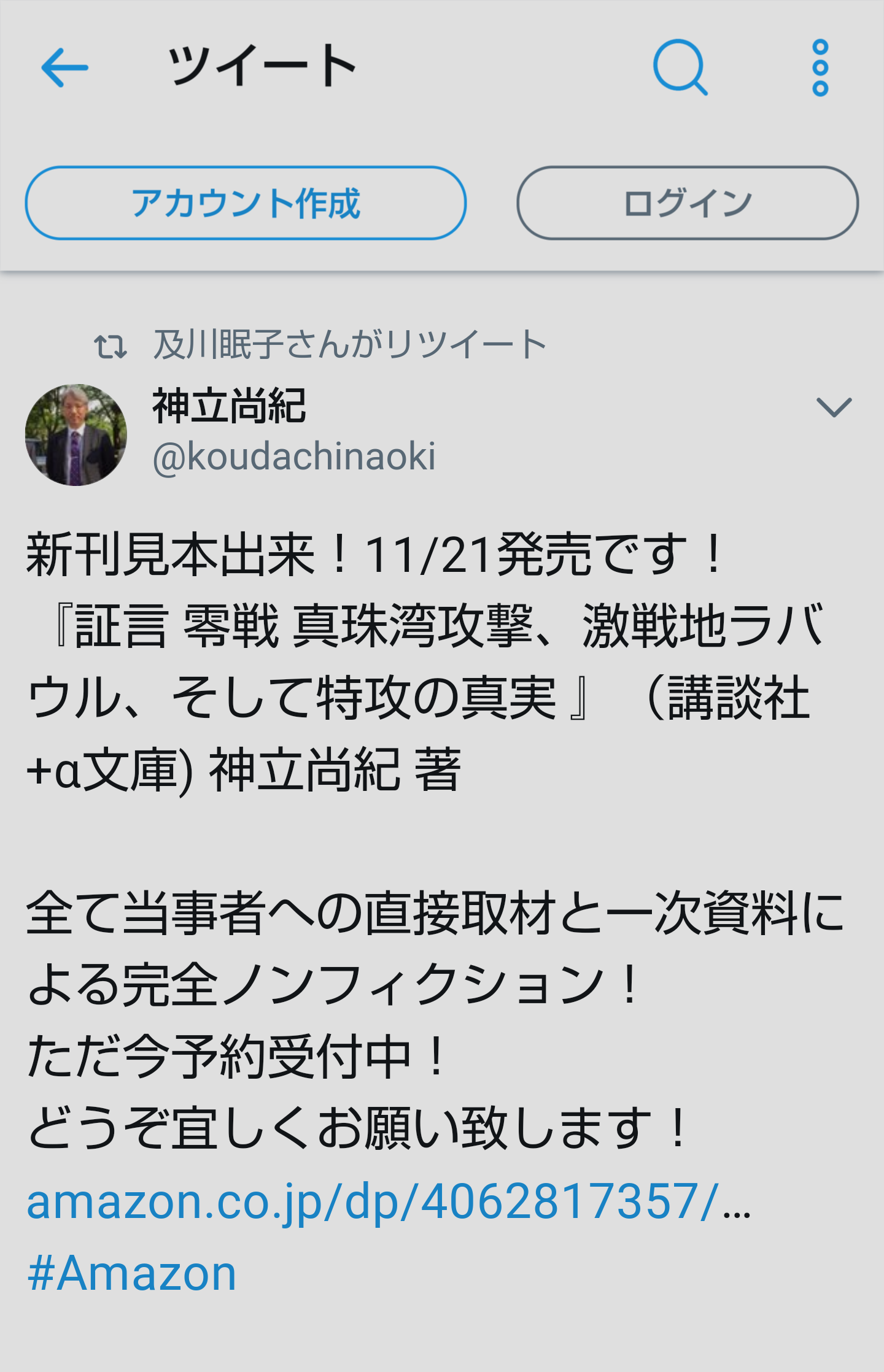
Task: Tap the blue back arrow icon
Action: (64, 67)
